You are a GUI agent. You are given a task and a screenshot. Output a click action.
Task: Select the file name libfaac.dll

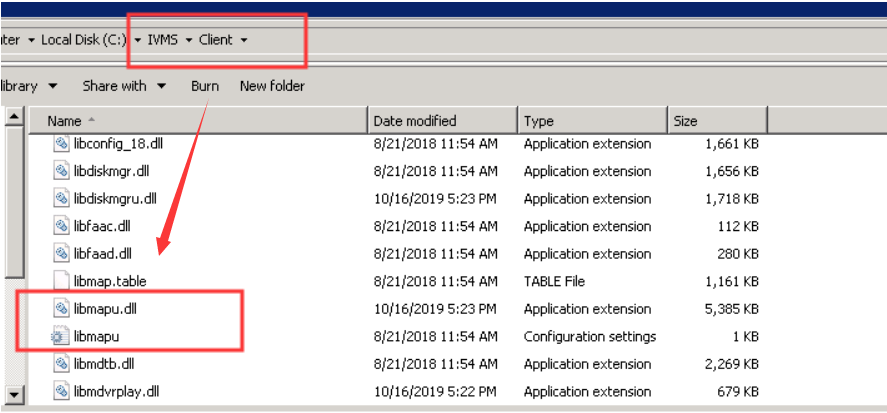[x=102, y=226]
